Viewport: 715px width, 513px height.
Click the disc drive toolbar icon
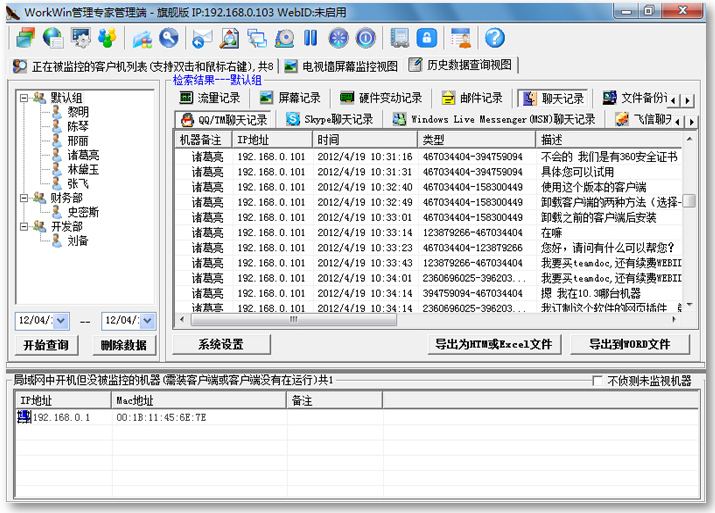(284, 38)
